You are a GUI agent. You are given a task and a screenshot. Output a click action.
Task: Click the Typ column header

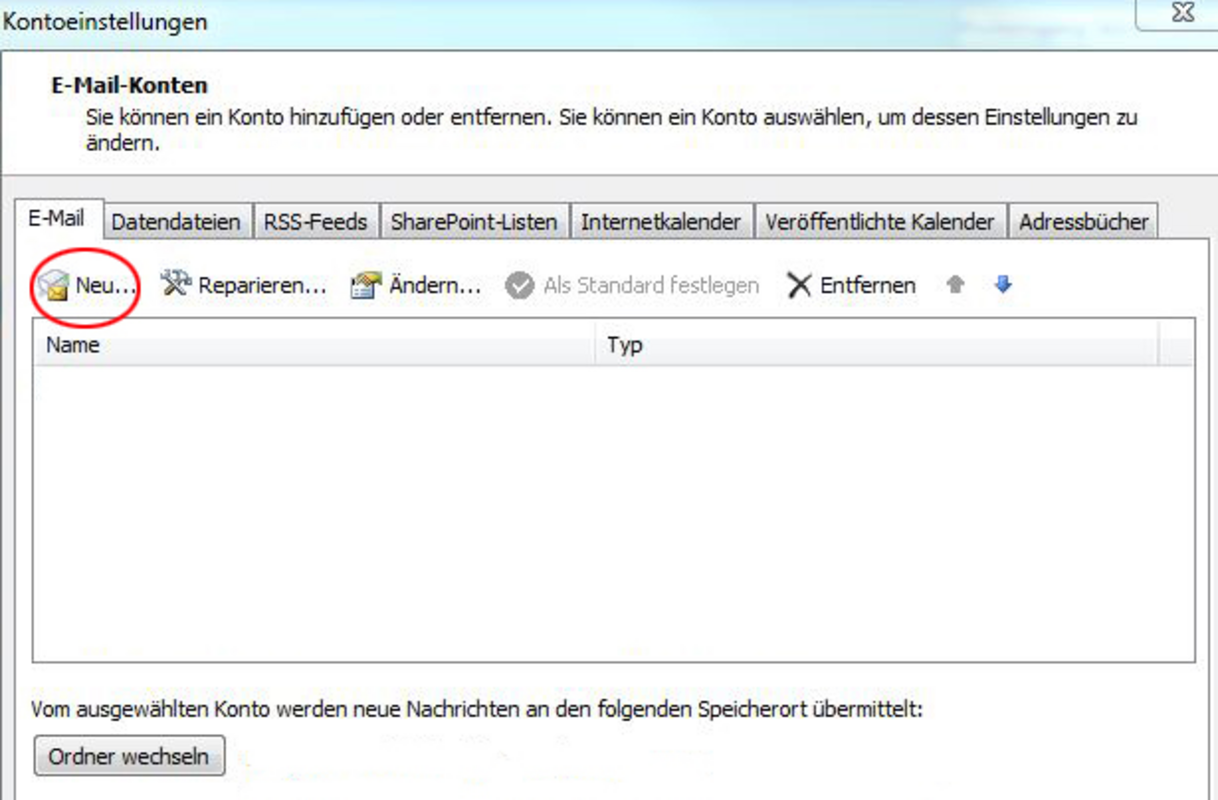click(876, 345)
